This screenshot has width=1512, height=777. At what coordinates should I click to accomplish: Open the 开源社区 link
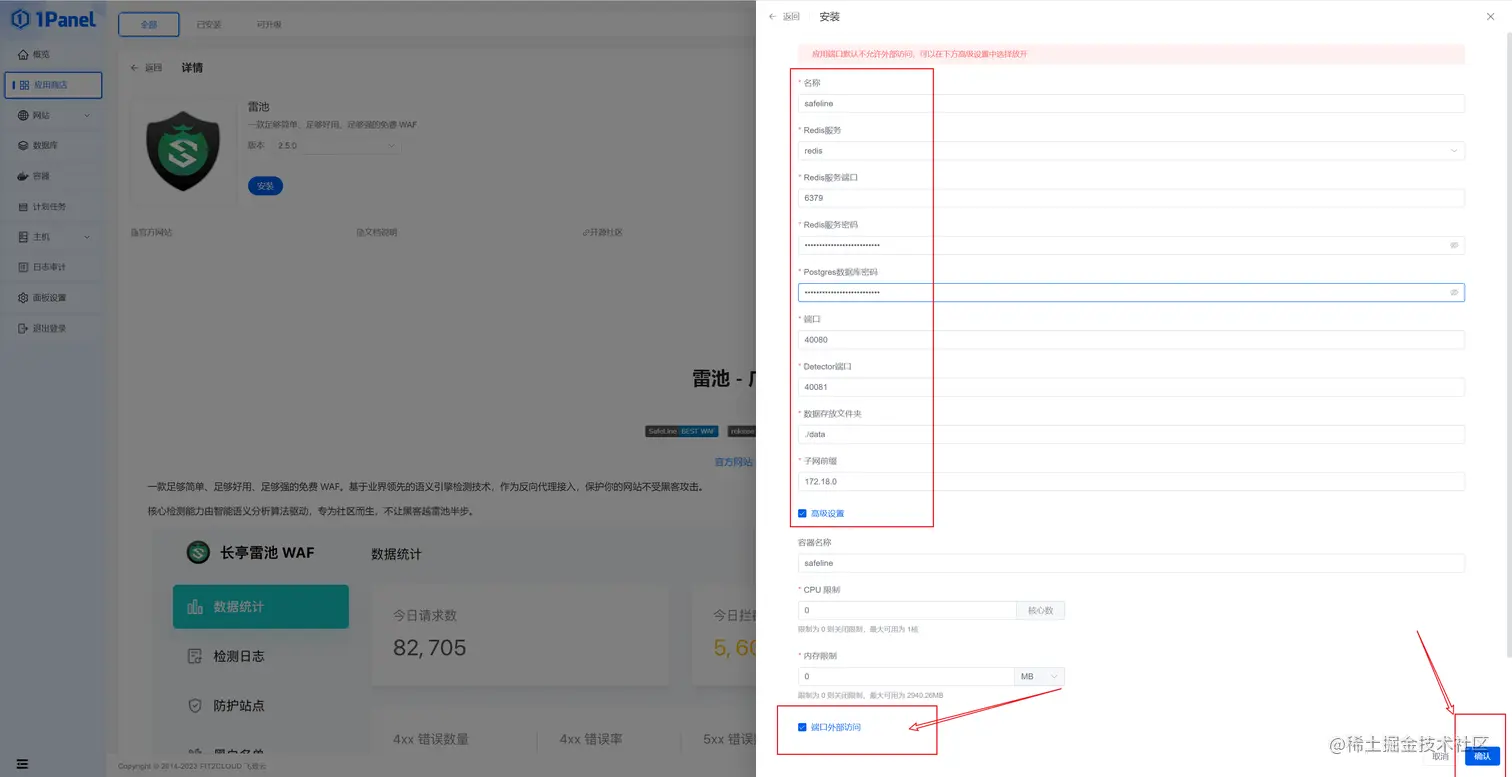602,232
